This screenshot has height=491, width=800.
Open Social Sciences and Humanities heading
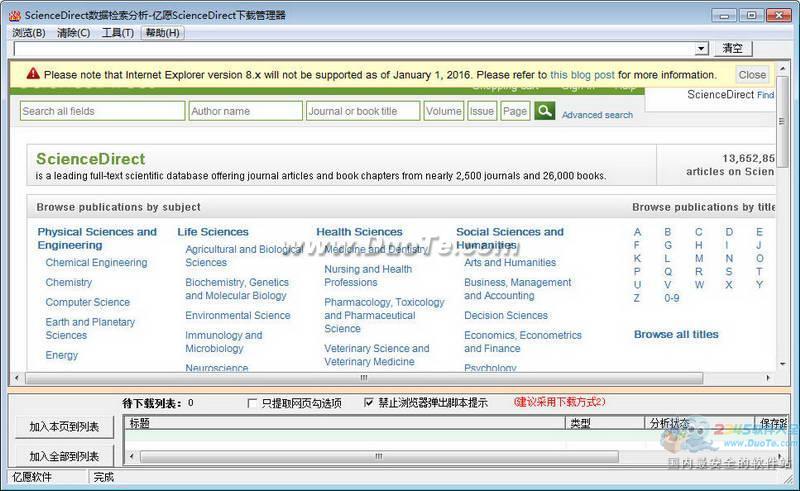pyautogui.click(x=510, y=238)
